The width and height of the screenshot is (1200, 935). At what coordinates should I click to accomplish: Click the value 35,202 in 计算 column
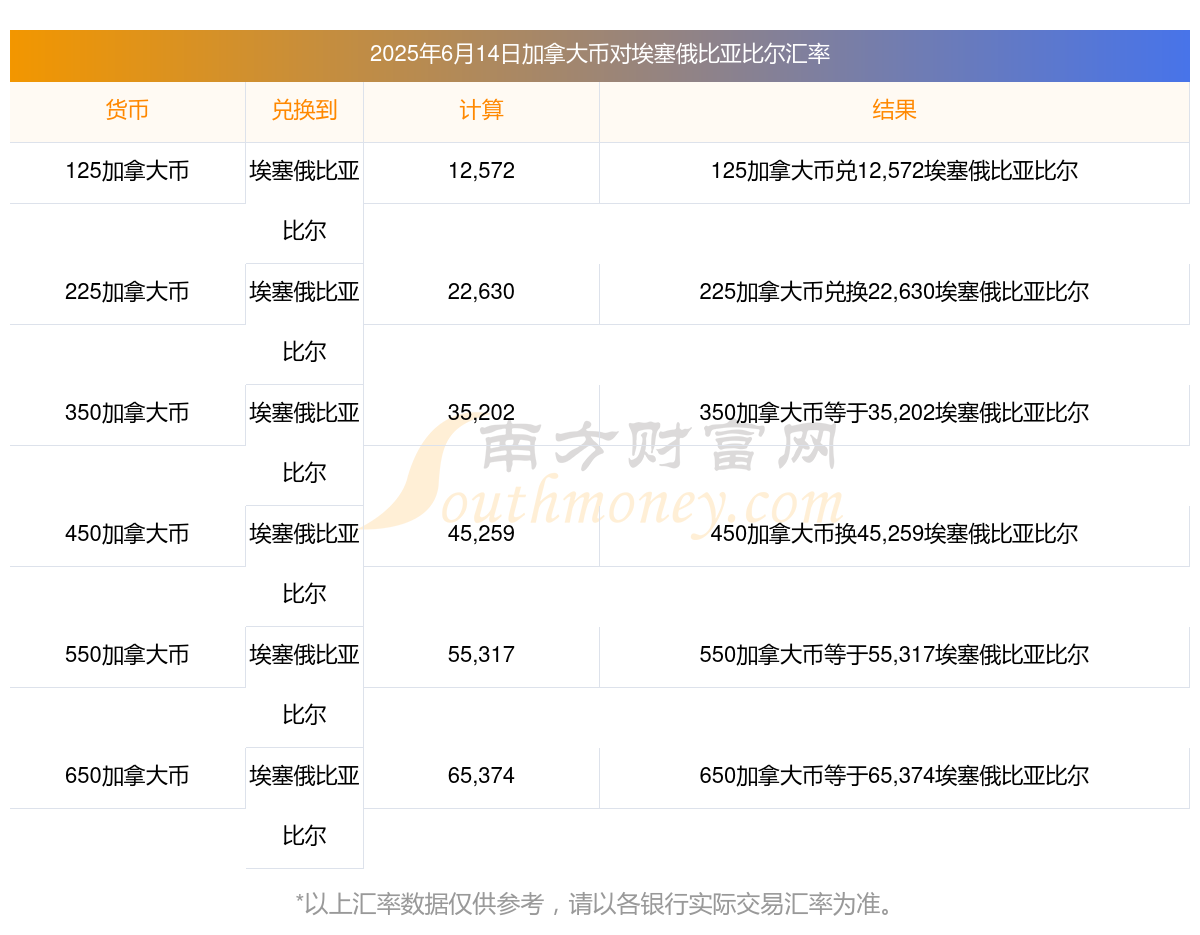[x=481, y=413]
